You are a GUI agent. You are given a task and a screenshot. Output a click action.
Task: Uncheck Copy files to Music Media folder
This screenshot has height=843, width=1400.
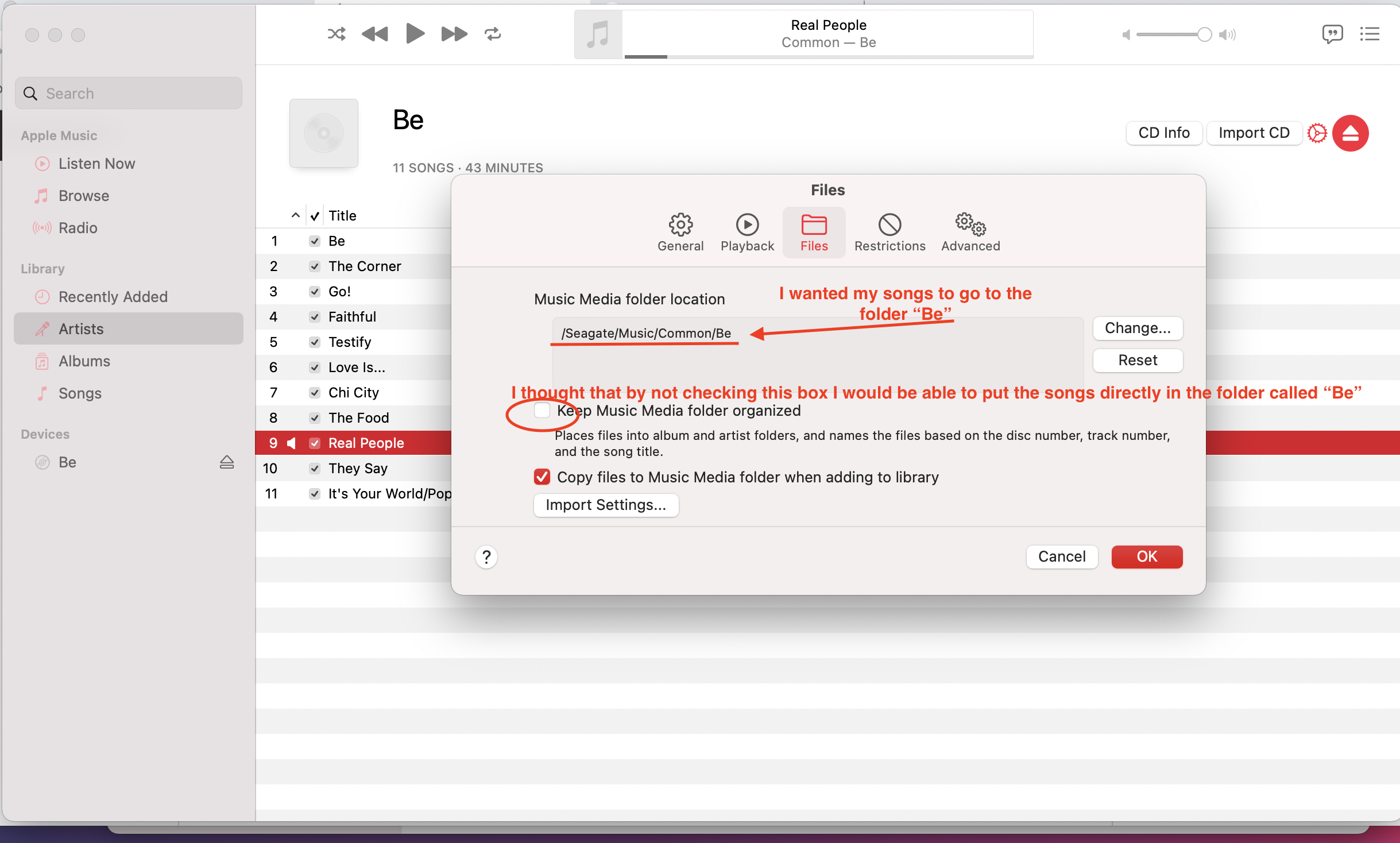click(x=542, y=477)
